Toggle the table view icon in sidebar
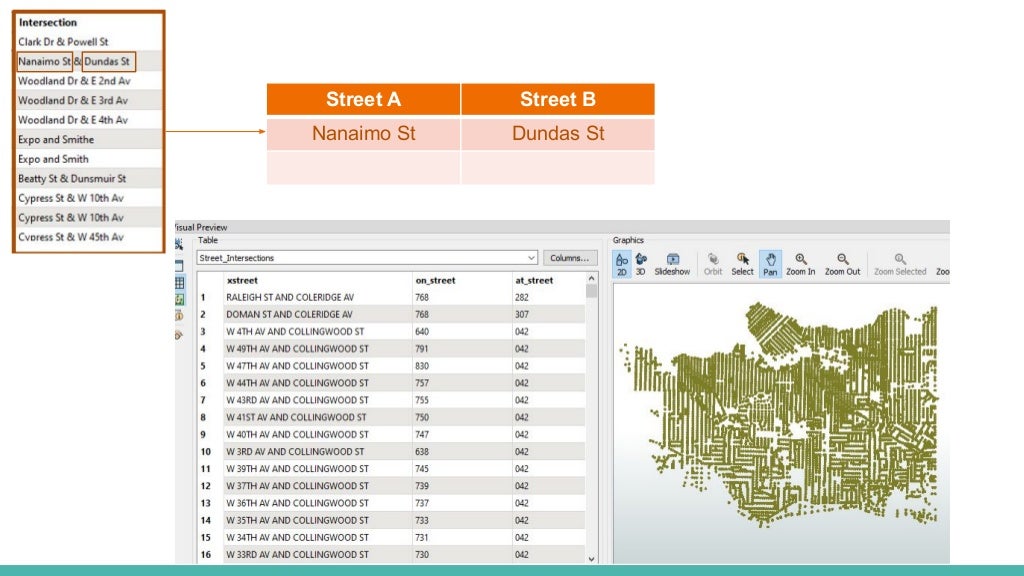1024x576 pixels. pyautogui.click(x=179, y=283)
